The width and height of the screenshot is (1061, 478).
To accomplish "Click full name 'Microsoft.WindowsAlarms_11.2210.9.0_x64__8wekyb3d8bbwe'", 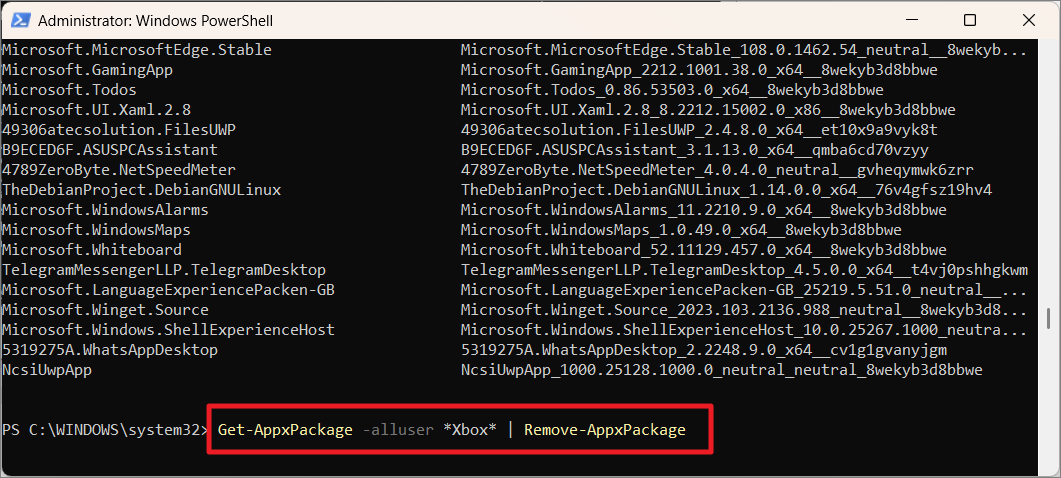I will [704, 210].
